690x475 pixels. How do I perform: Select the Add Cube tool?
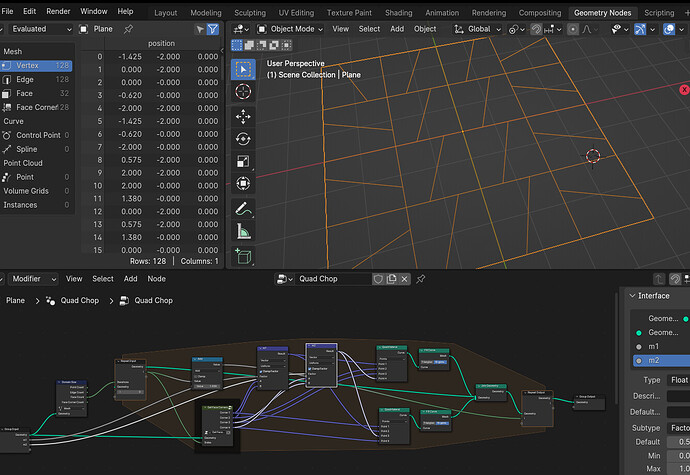click(243, 256)
